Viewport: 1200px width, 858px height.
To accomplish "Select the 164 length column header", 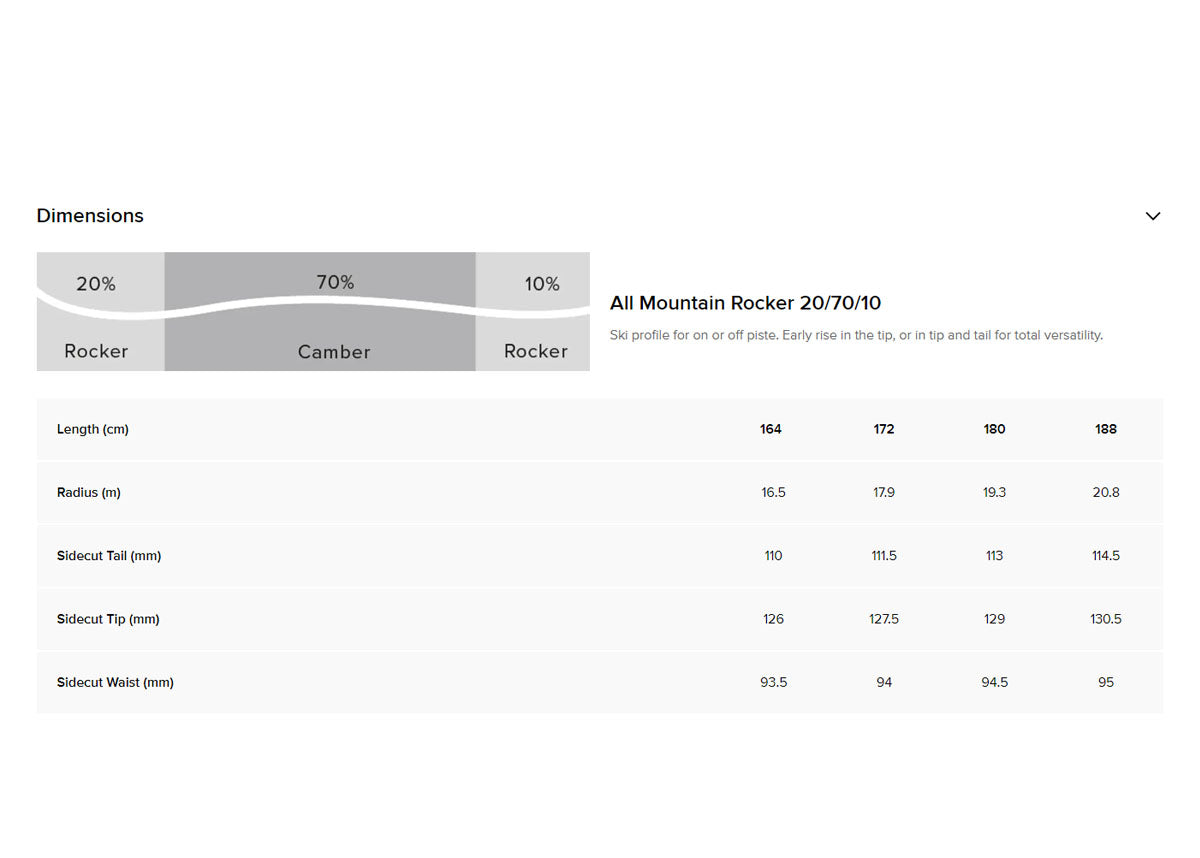I will coord(771,429).
